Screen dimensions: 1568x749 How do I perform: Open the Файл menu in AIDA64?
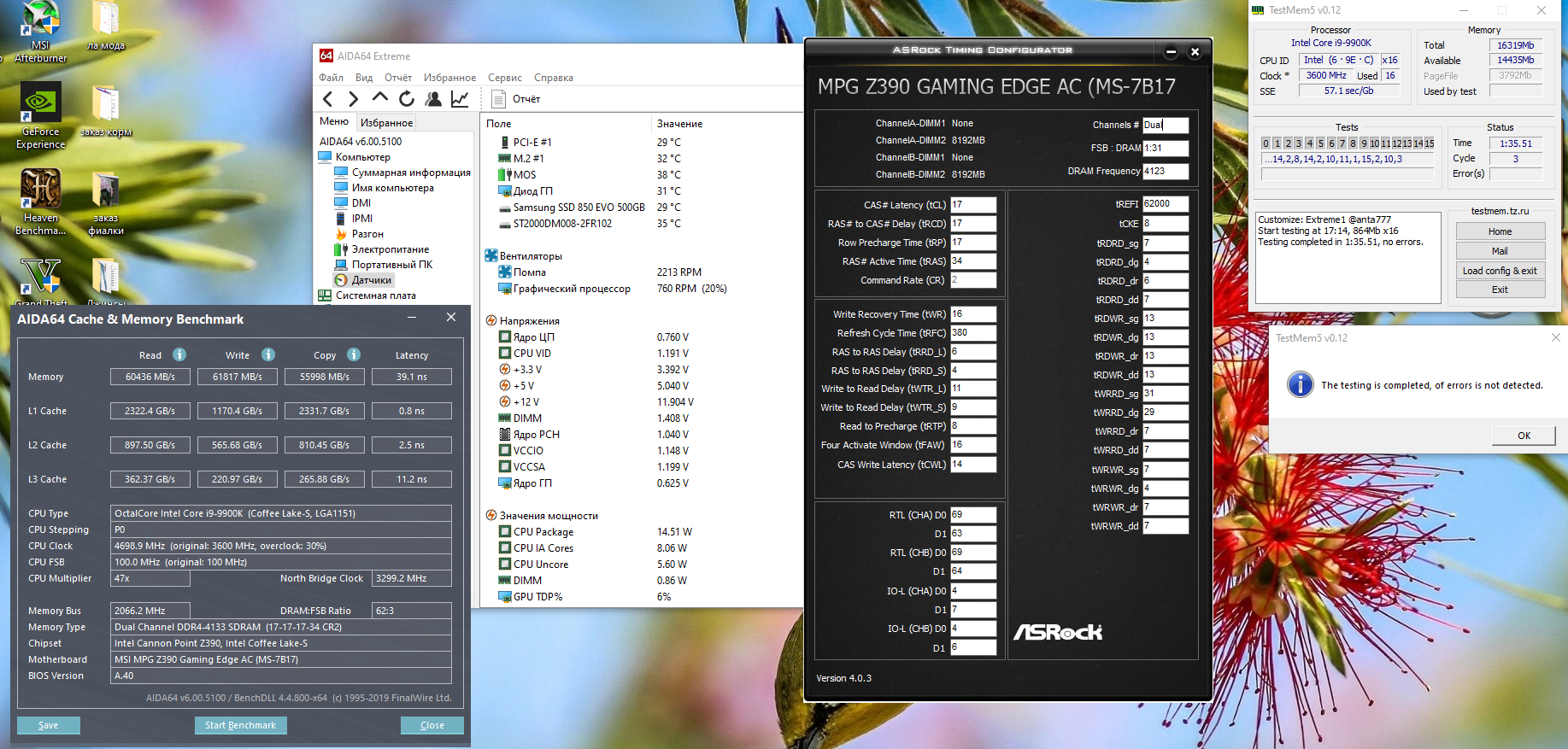331,78
